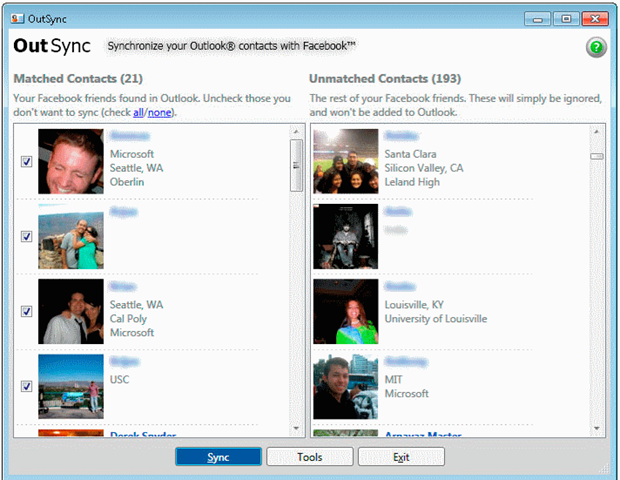The width and height of the screenshot is (620, 480).
Task: Click the Unmatched Contacts scrollbar thumb
Action: pos(596,156)
